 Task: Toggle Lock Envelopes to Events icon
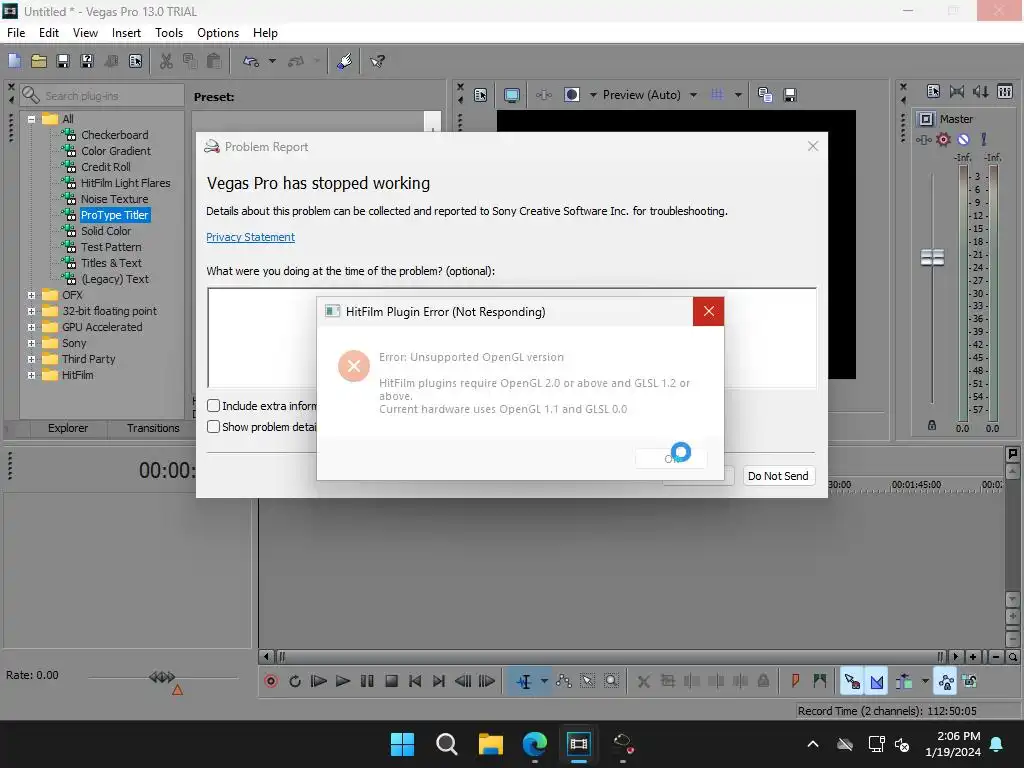coord(946,682)
